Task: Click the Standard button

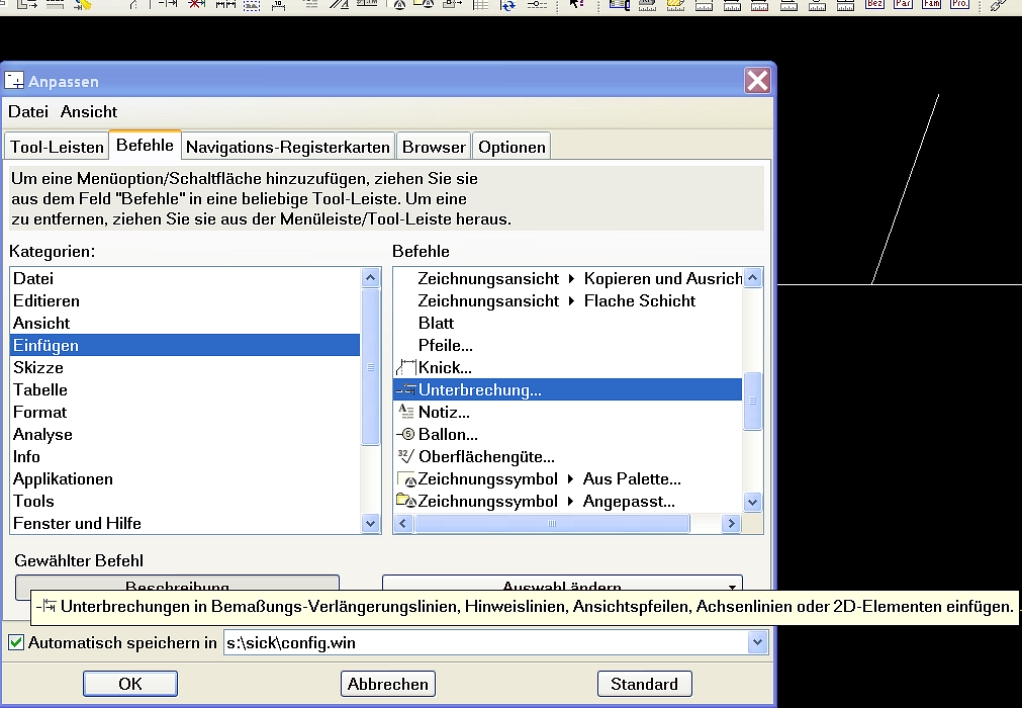Action: pyautogui.click(x=644, y=683)
